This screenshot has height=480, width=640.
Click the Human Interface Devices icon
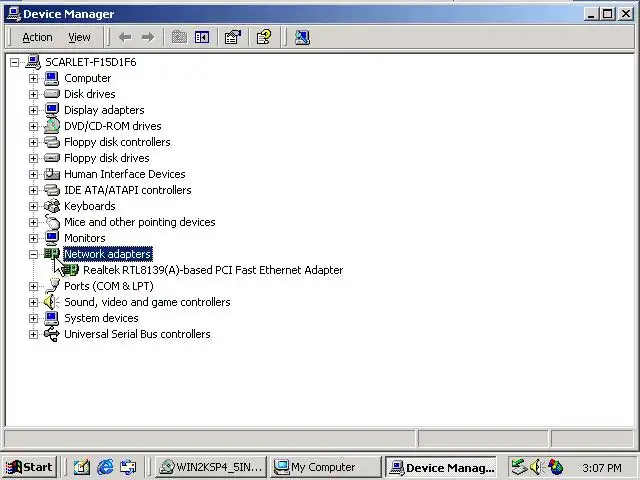pos(52,174)
